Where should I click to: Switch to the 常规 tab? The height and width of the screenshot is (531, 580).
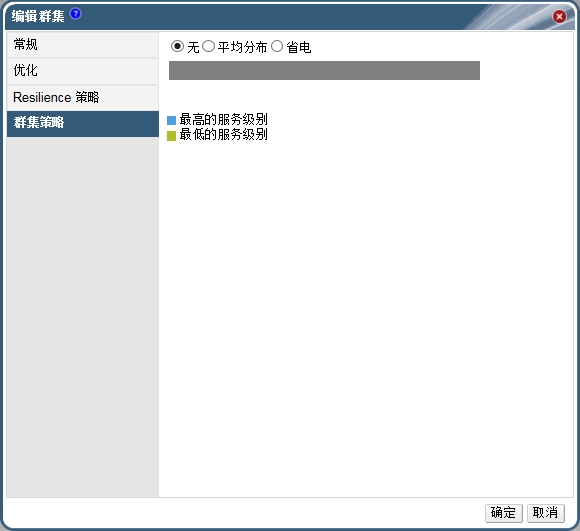coord(82,45)
